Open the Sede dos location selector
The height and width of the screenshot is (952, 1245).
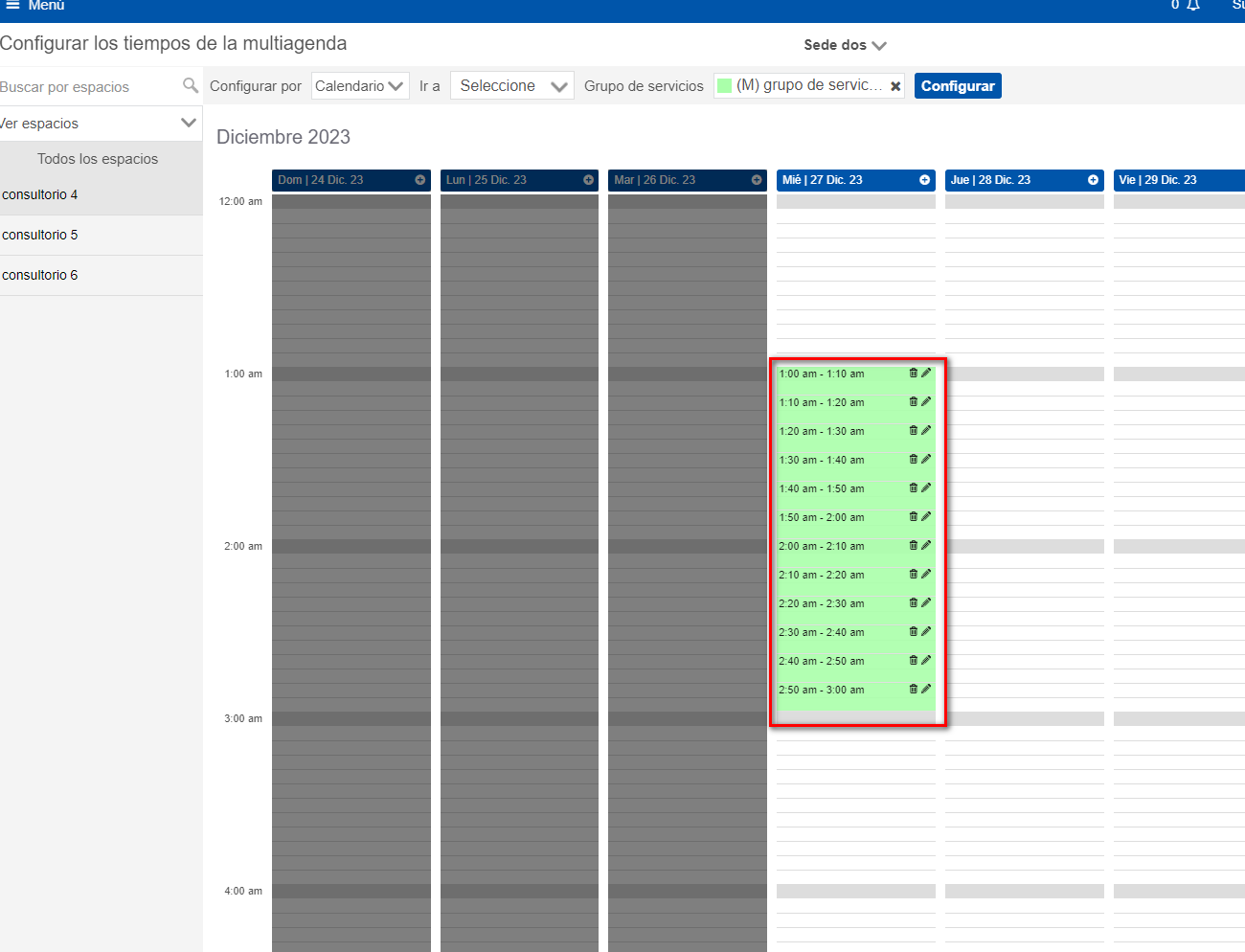[x=845, y=45]
